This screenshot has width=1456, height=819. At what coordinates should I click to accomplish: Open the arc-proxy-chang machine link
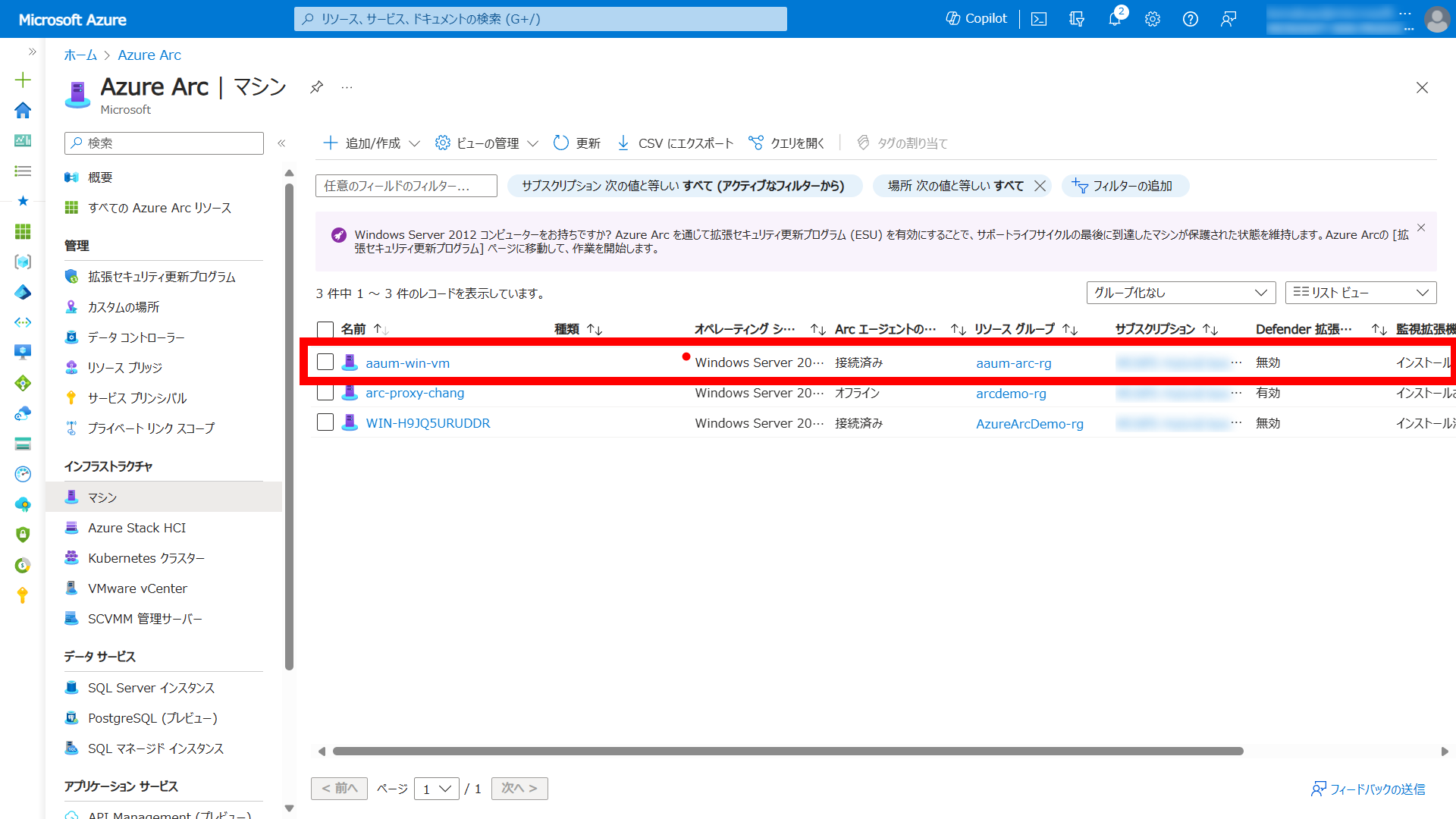pyautogui.click(x=415, y=393)
